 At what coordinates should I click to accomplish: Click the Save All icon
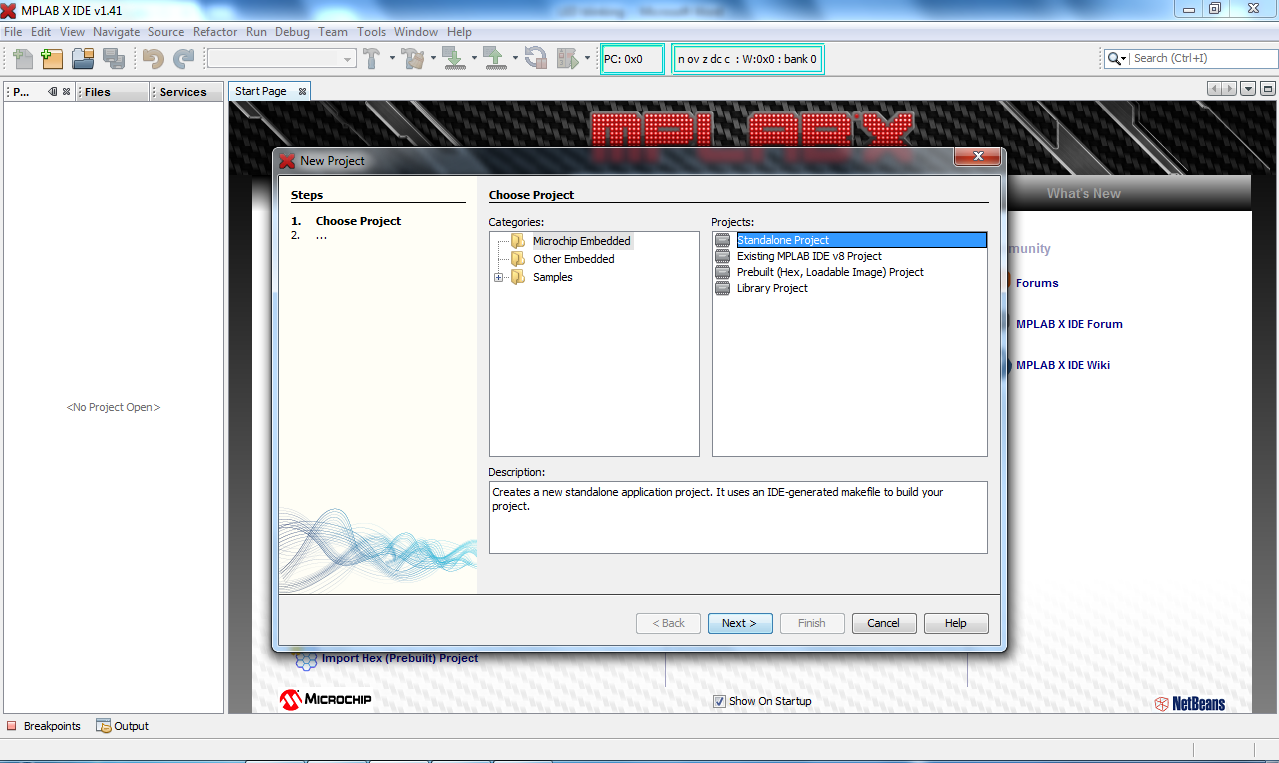(x=114, y=58)
